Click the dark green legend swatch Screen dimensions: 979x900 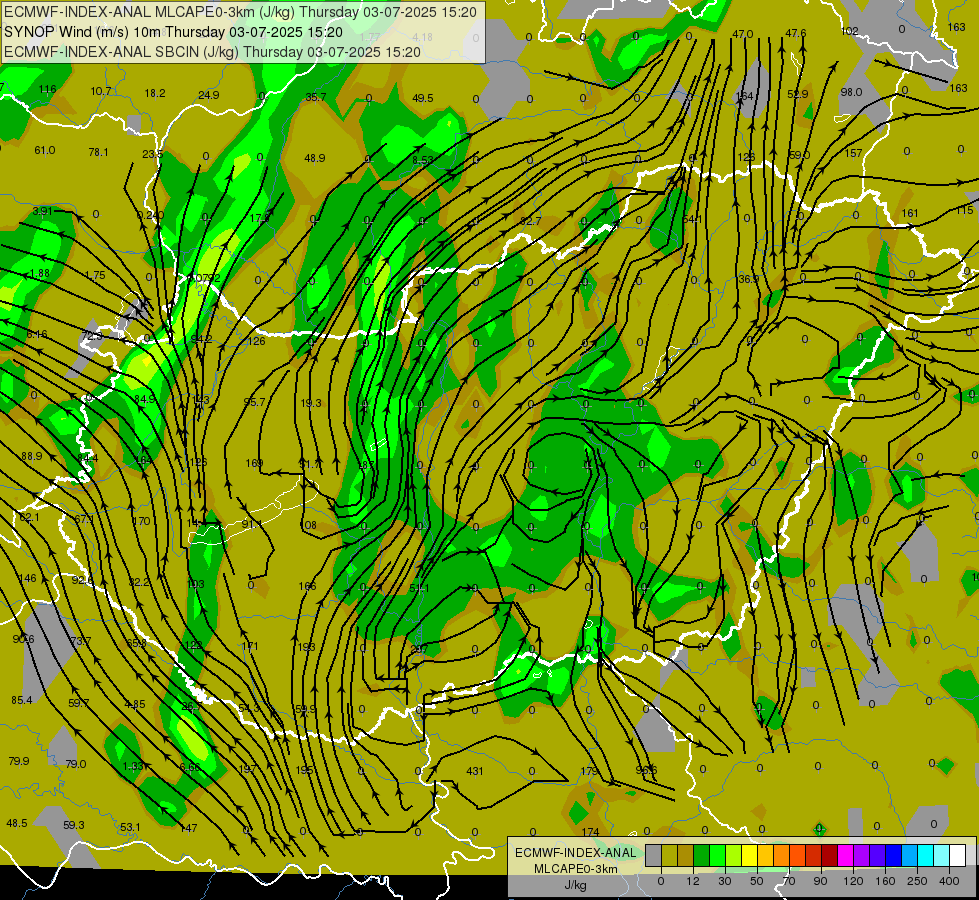point(701,855)
